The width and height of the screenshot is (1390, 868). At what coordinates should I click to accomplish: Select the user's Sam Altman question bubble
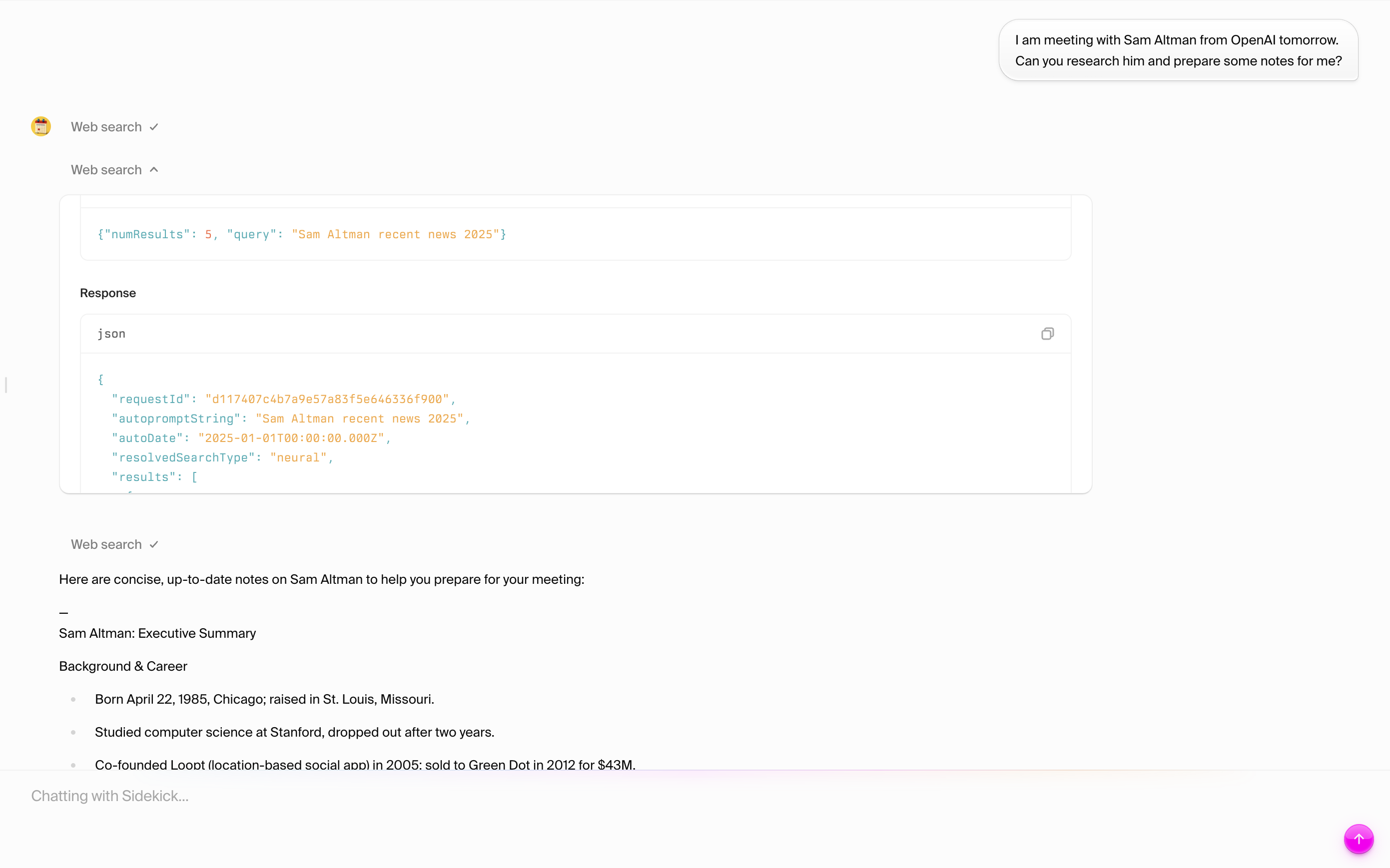[x=1178, y=50]
